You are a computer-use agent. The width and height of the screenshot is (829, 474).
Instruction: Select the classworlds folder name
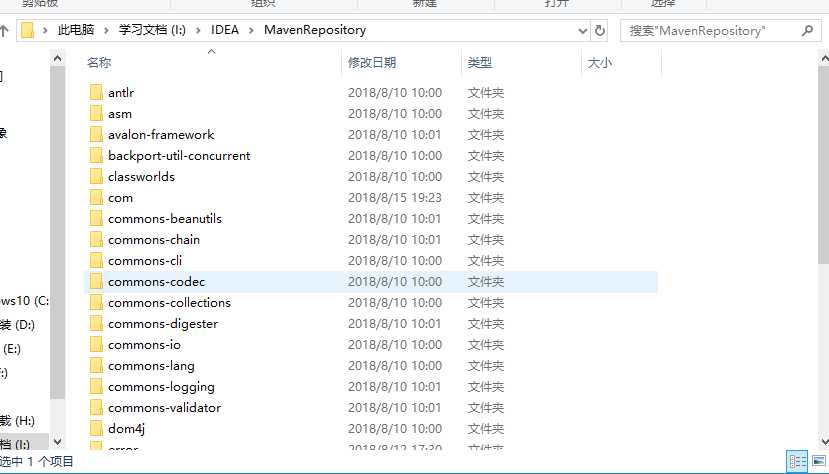click(x=141, y=176)
